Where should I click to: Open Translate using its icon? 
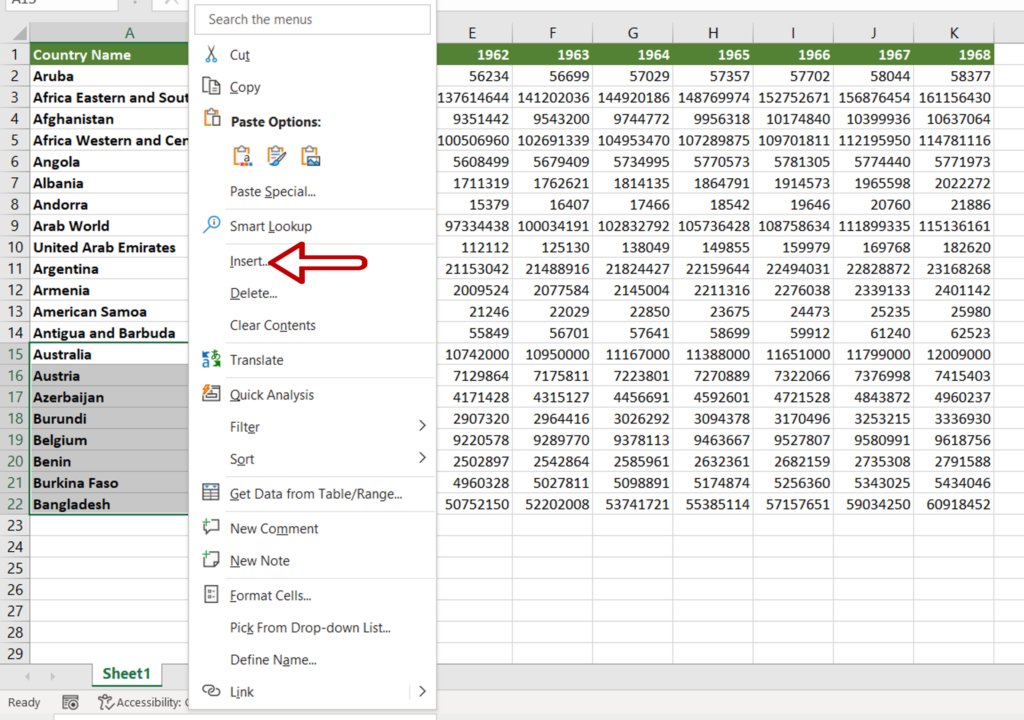click(213, 360)
